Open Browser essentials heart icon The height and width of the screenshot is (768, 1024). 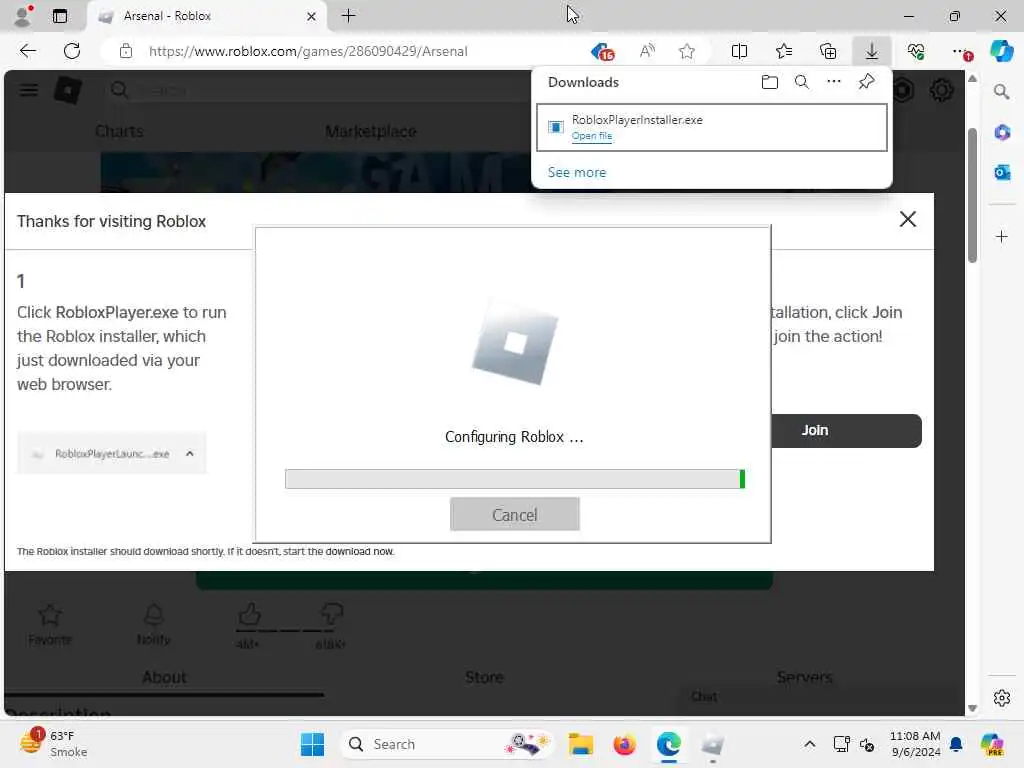(x=916, y=51)
